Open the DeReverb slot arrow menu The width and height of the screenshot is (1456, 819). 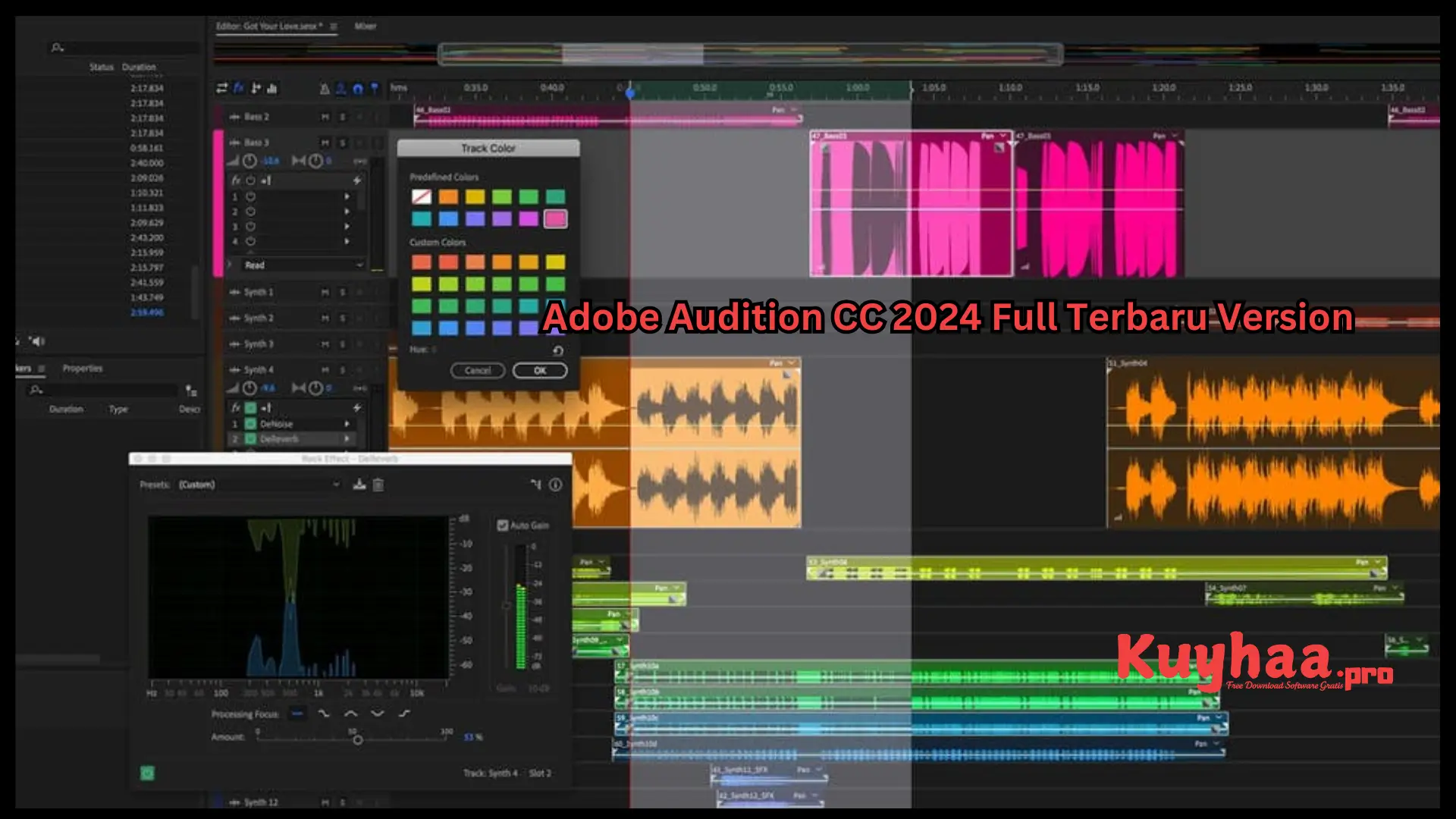(347, 439)
